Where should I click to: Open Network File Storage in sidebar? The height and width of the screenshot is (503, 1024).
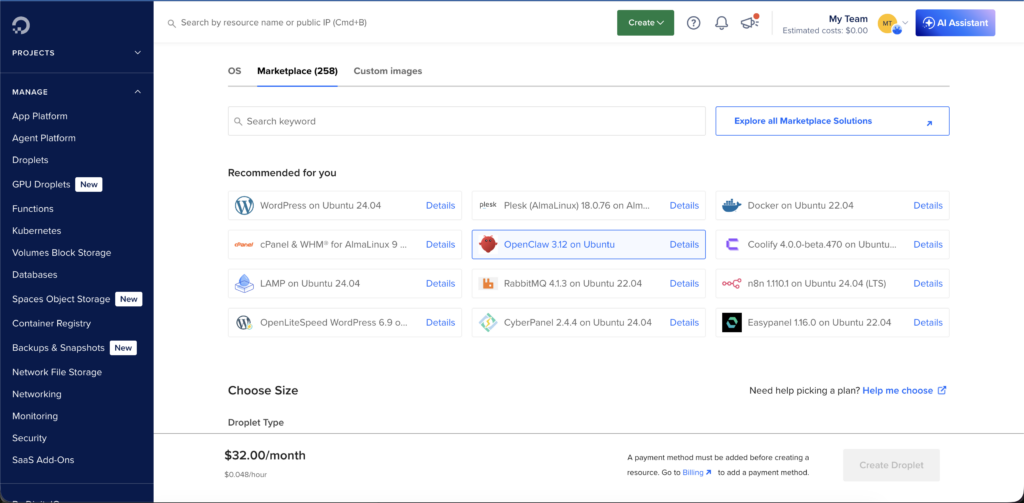point(57,372)
